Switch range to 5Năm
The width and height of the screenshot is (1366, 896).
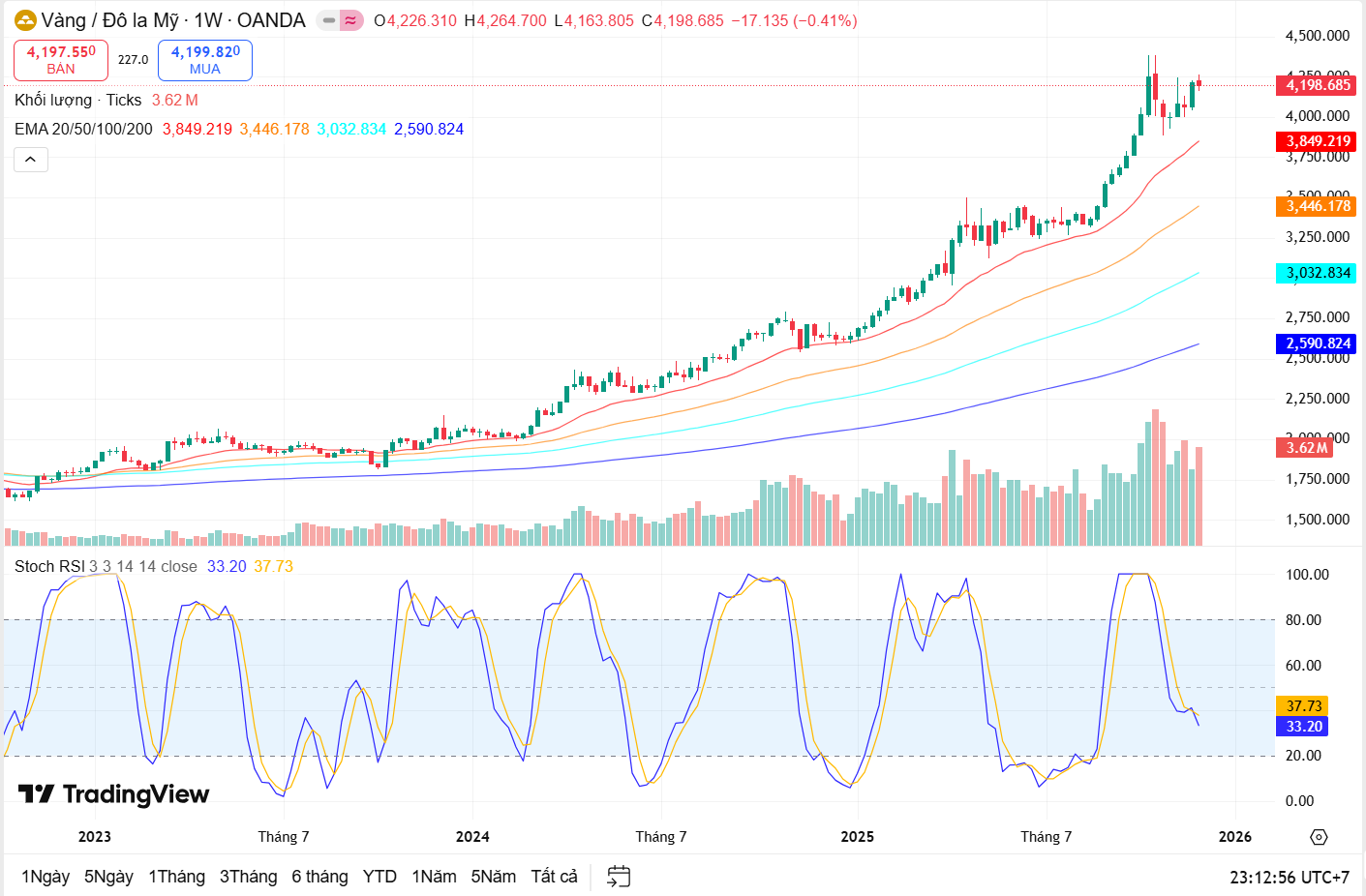(x=493, y=877)
